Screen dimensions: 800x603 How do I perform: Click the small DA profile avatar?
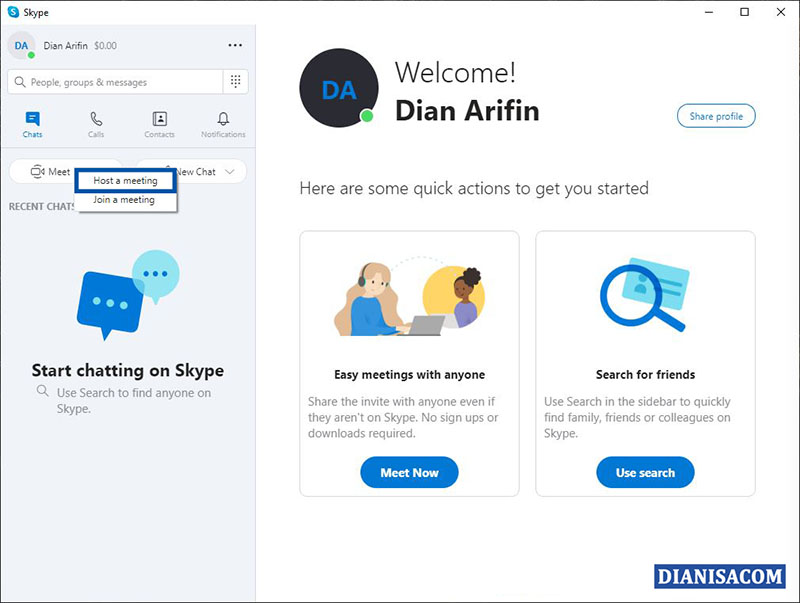point(21,45)
